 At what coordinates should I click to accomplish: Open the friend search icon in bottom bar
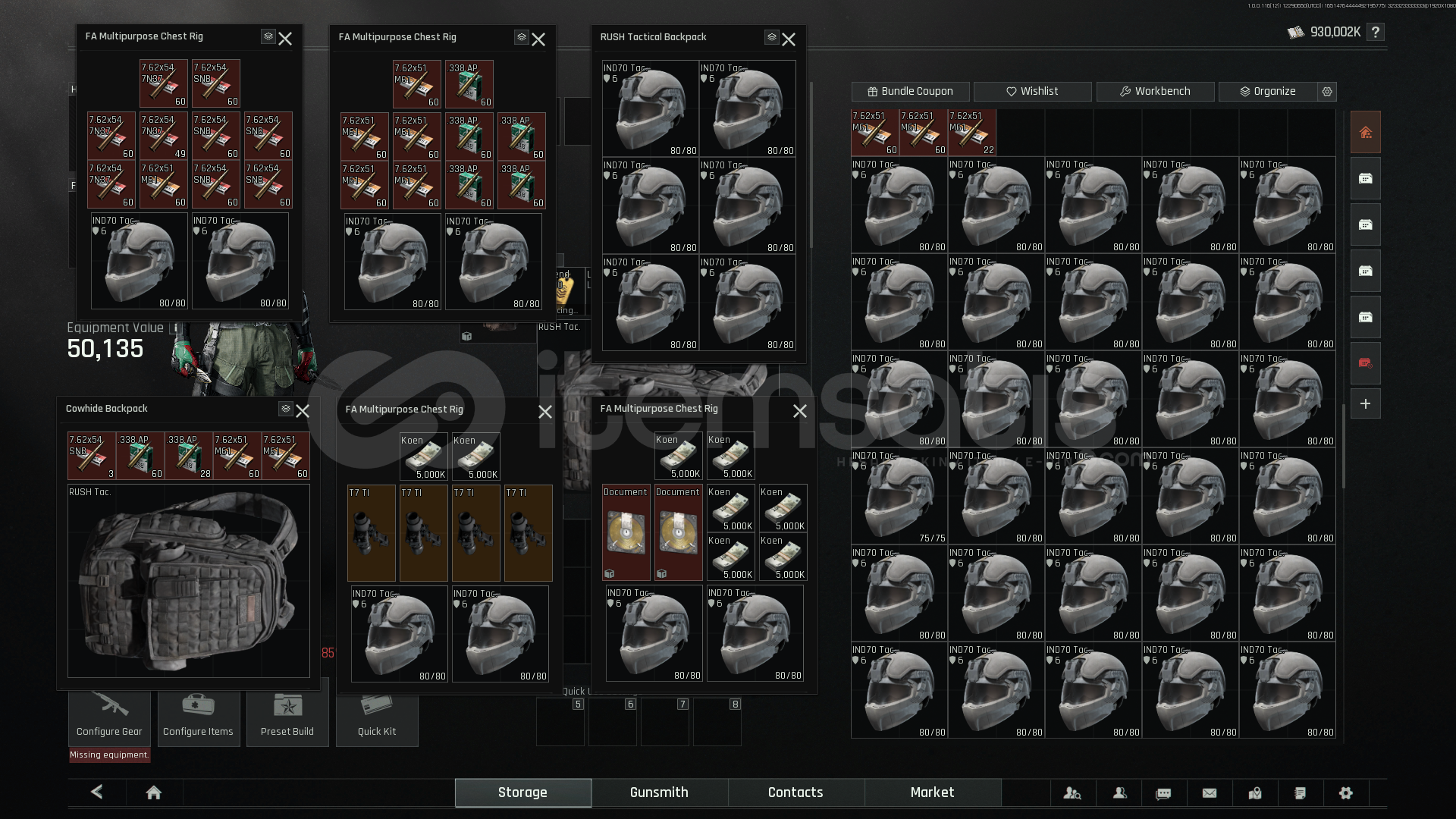(1072, 793)
